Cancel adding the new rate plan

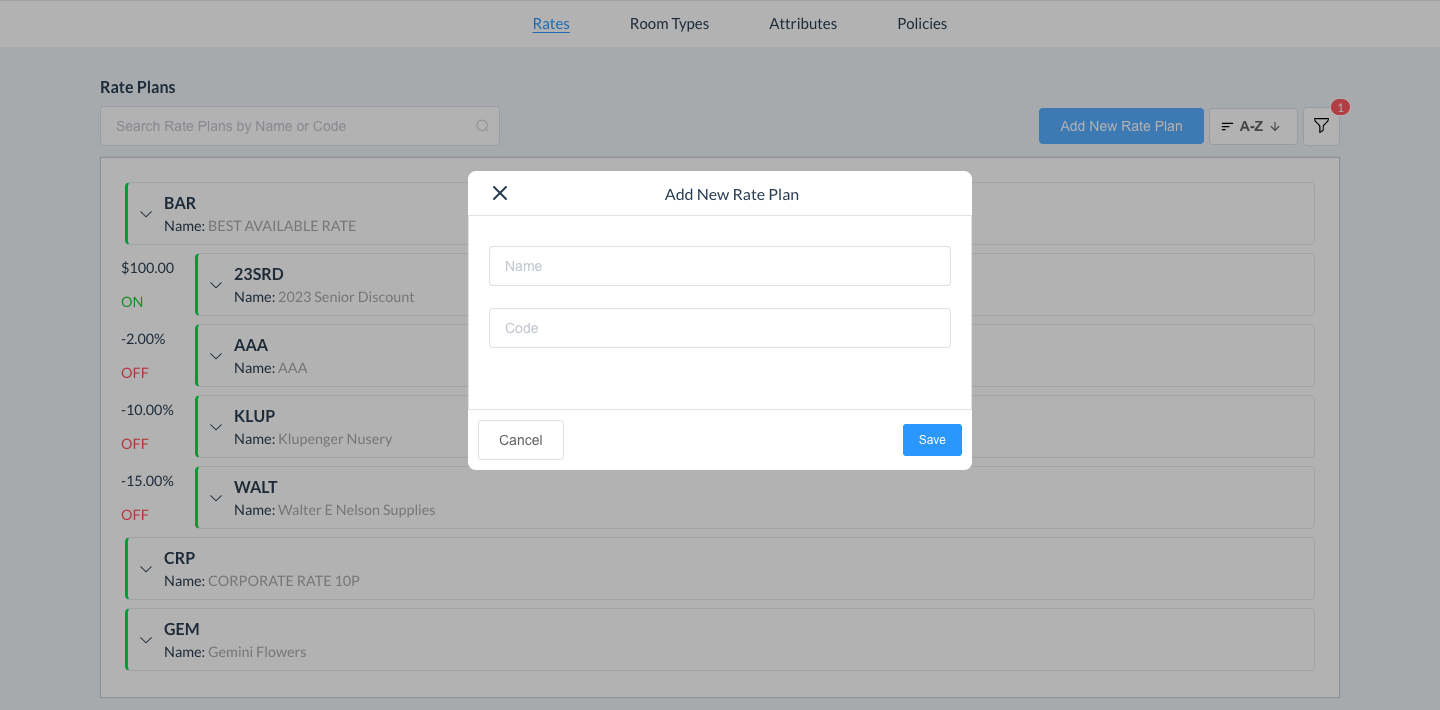(520, 439)
